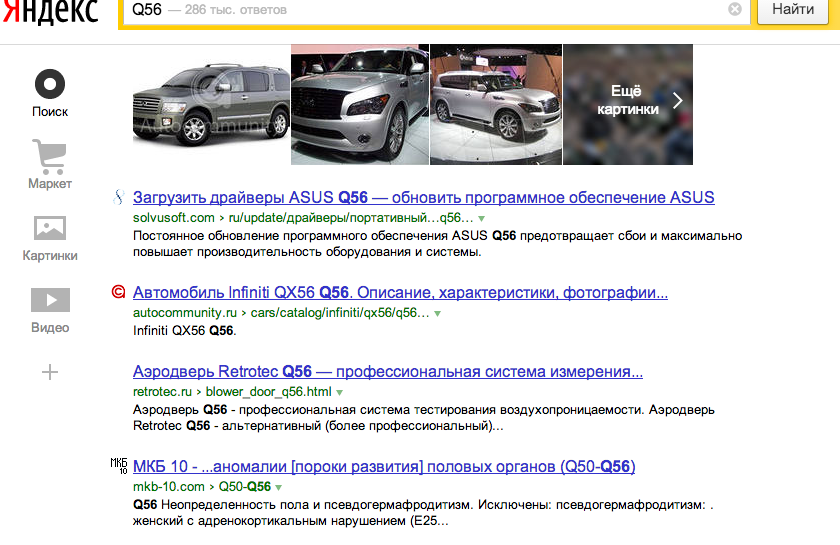The height and width of the screenshot is (545, 840).
Task: Click the Картинки label in sidebar
Action: tap(50, 256)
